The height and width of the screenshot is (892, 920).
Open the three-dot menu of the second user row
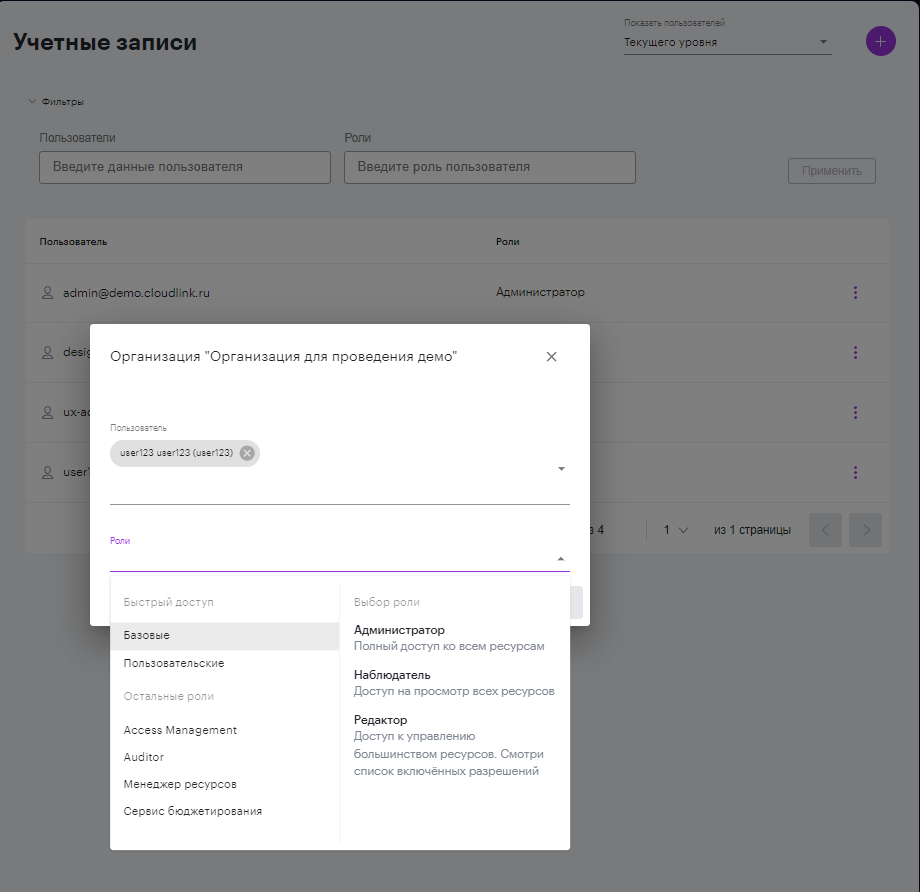click(x=855, y=352)
